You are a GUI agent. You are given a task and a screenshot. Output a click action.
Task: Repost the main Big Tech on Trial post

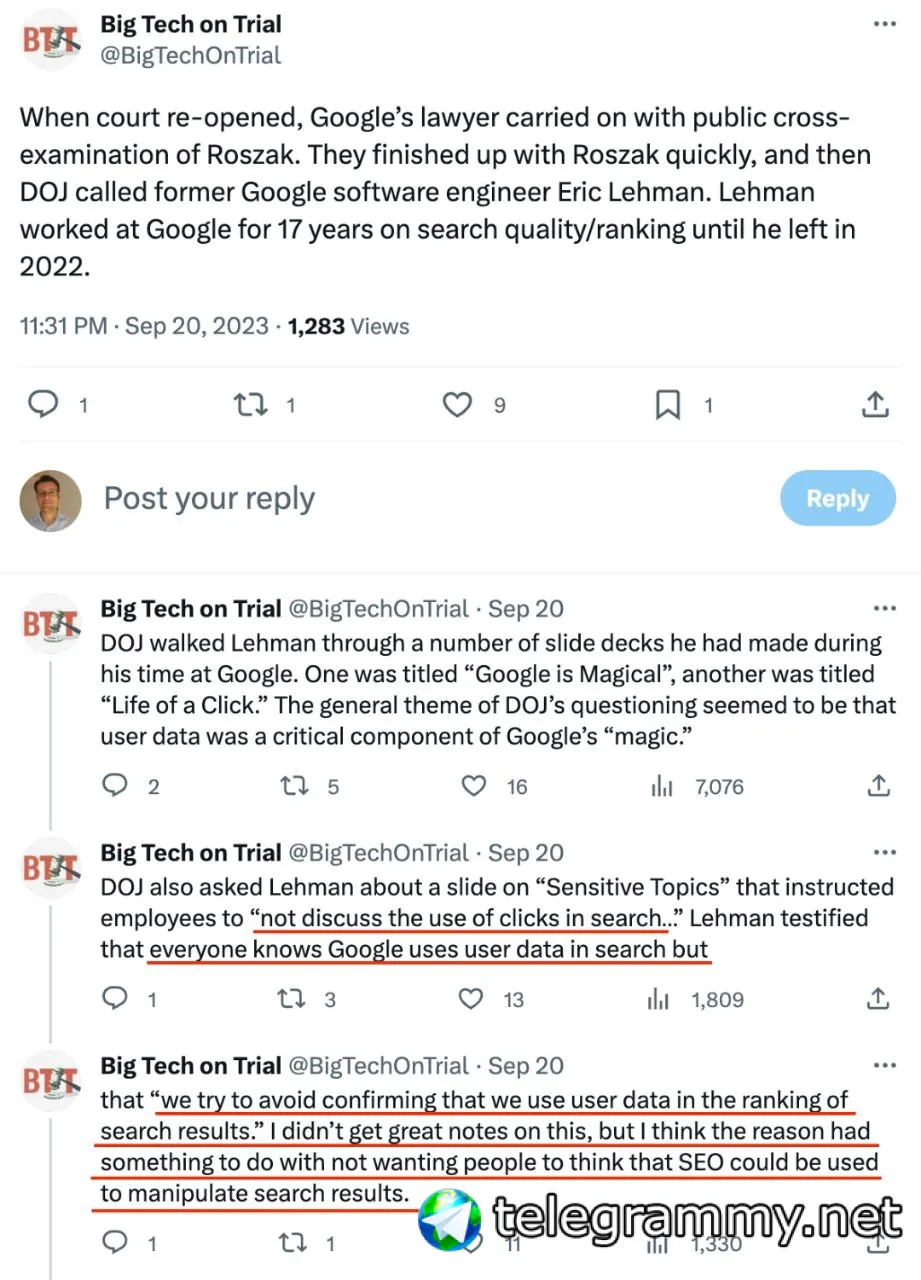(x=249, y=405)
